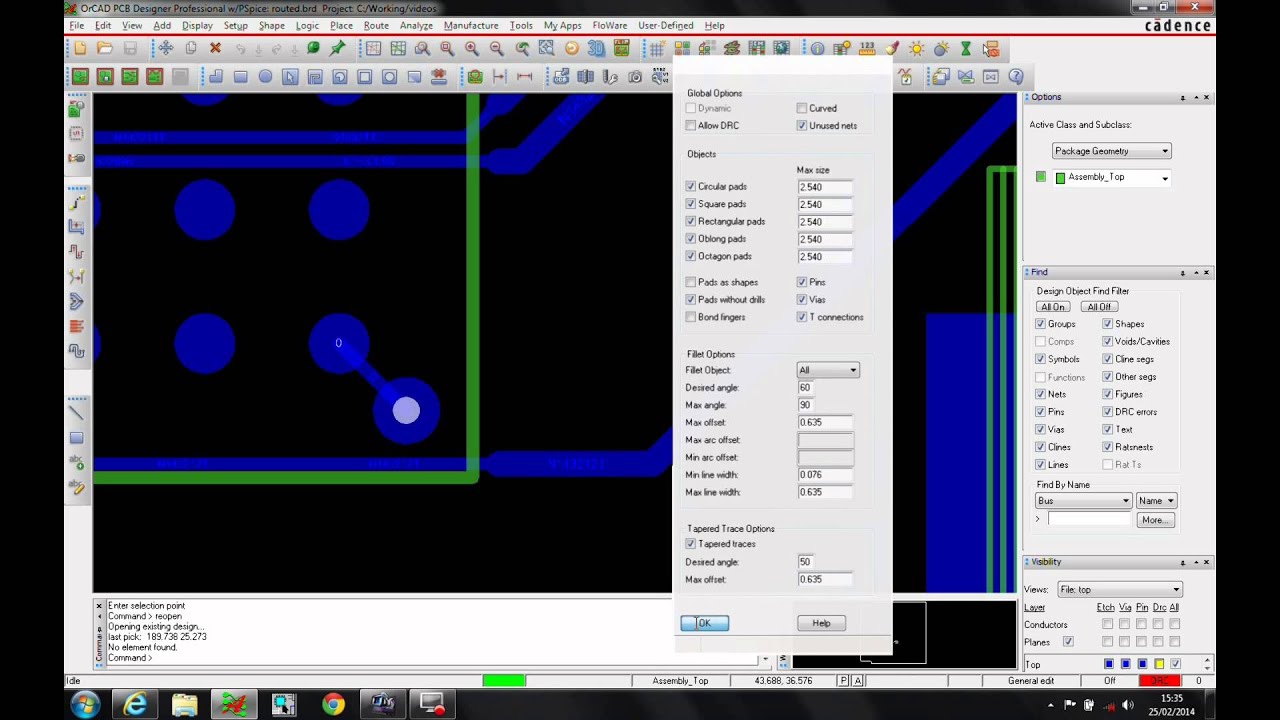Click the grid toggle icon
The height and width of the screenshot is (720, 1280).
tap(657, 48)
